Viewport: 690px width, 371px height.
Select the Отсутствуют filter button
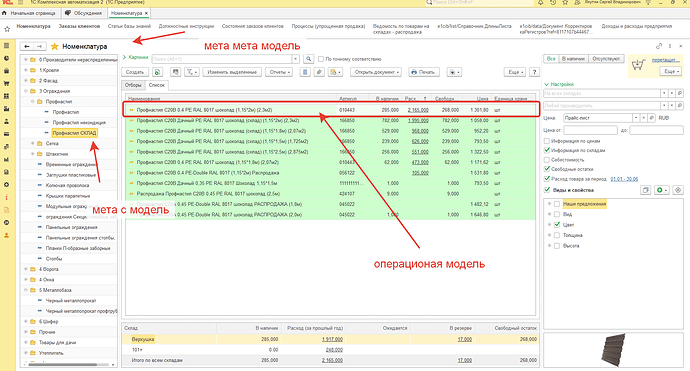click(x=606, y=59)
